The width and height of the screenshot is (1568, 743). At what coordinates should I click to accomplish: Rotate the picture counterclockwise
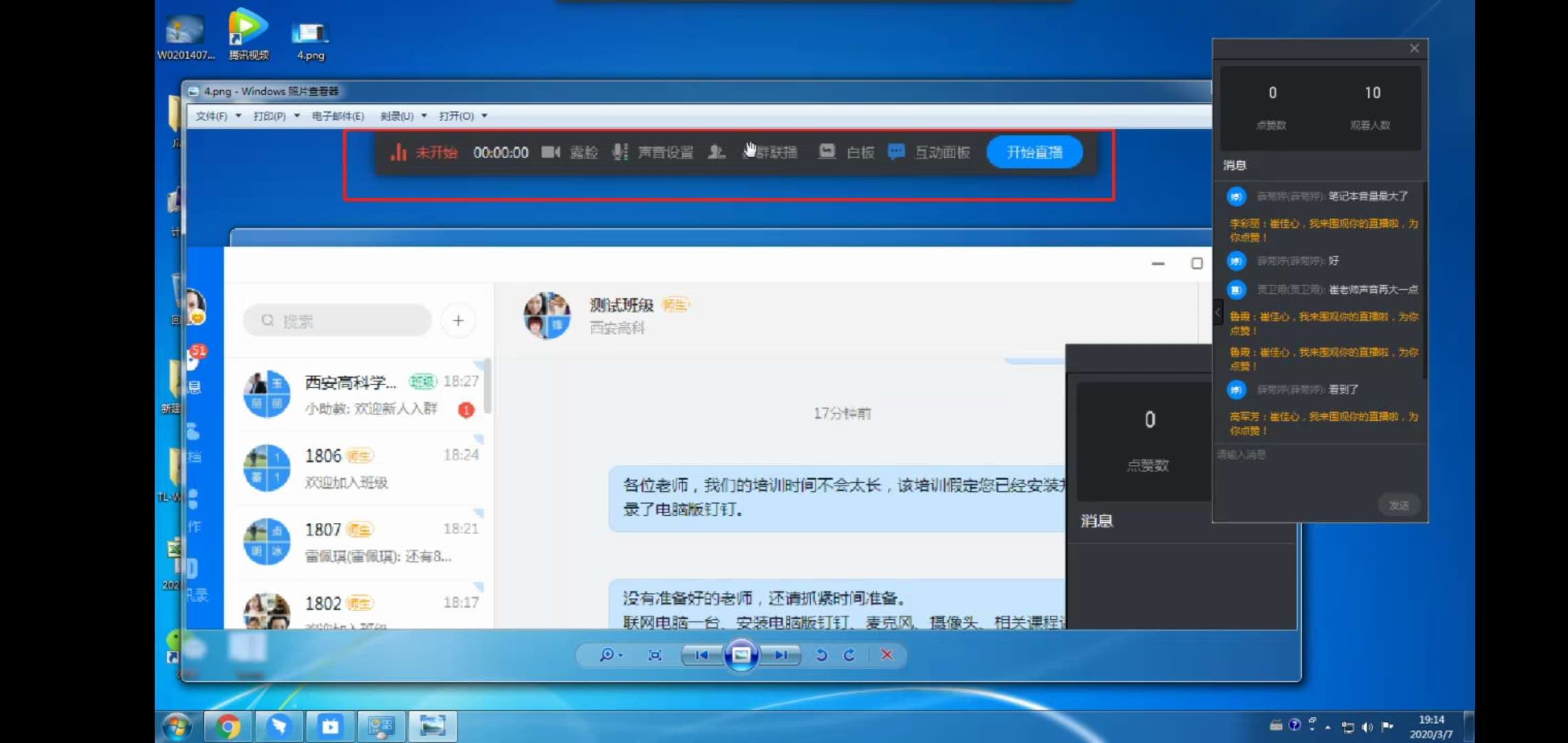(821, 655)
